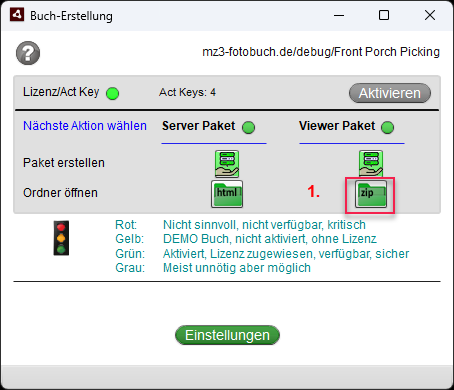The image size is (454, 390).
Task: Click the traffic light legend icon
Action: coord(61,238)
